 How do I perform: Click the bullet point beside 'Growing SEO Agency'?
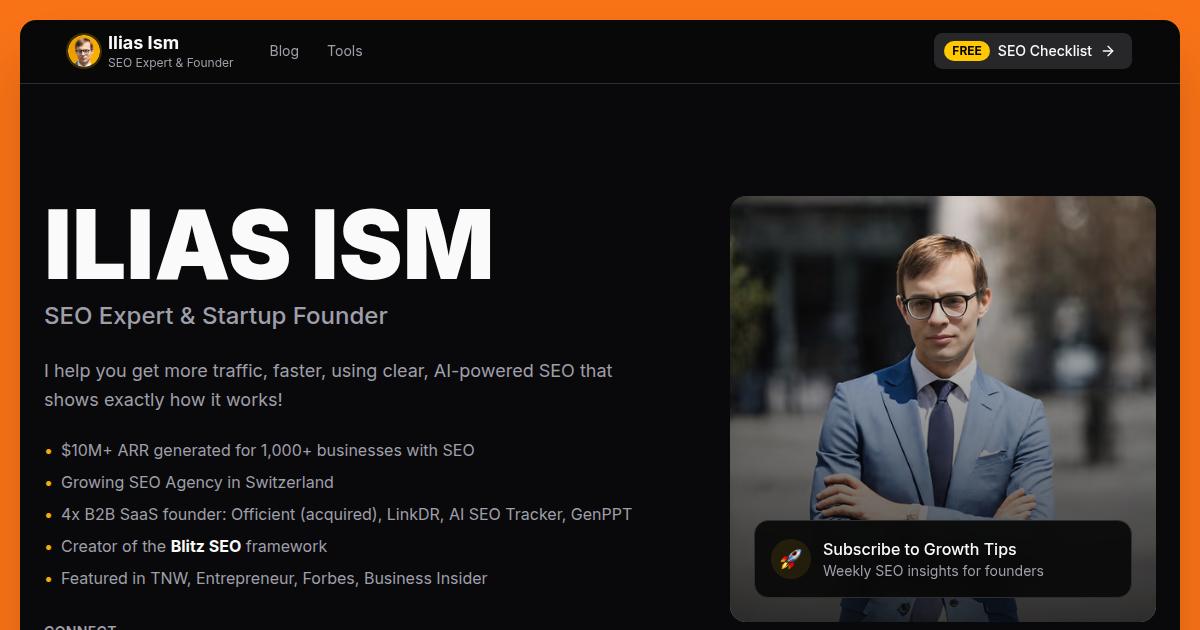[48, 482]
